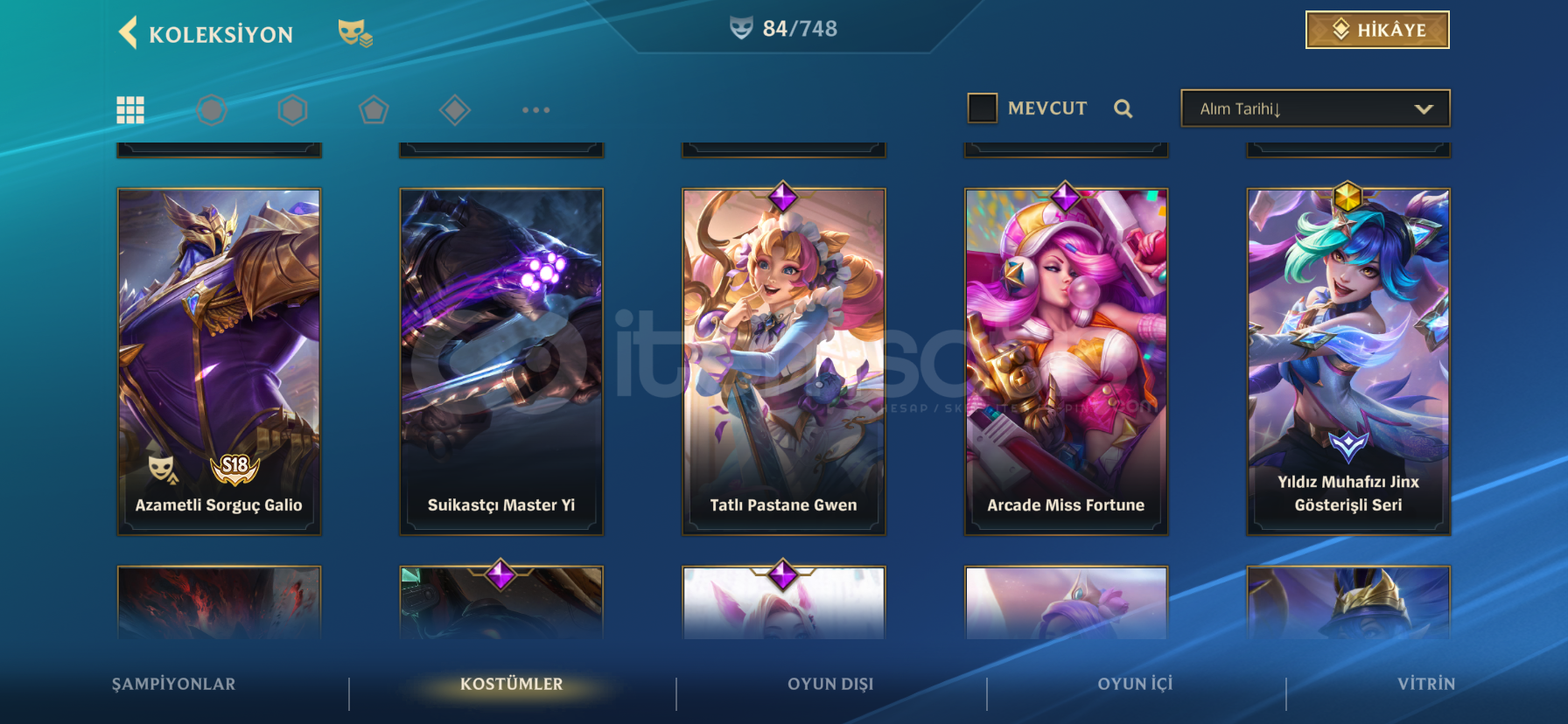The height and width of the screenshot is (724, 1568).
Task: Click the magnifier search icon
Action: tap(1123, 108)
